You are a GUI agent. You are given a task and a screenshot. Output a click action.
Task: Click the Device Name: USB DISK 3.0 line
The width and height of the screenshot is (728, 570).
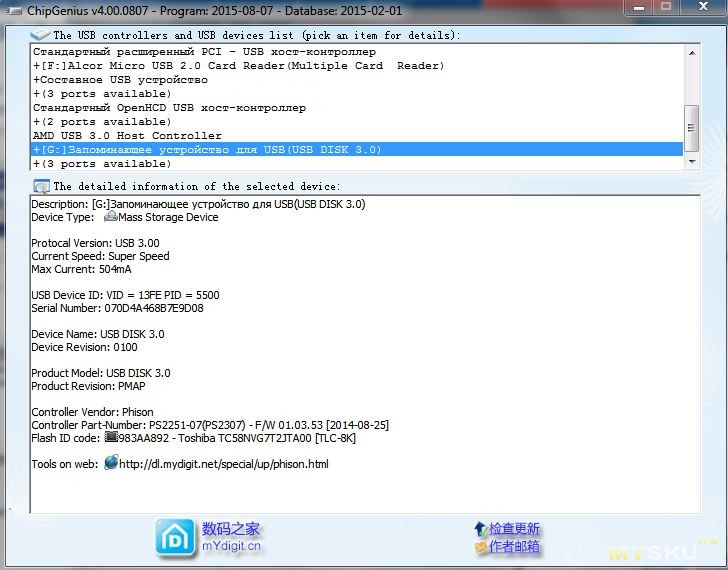(x=98, y=334)
